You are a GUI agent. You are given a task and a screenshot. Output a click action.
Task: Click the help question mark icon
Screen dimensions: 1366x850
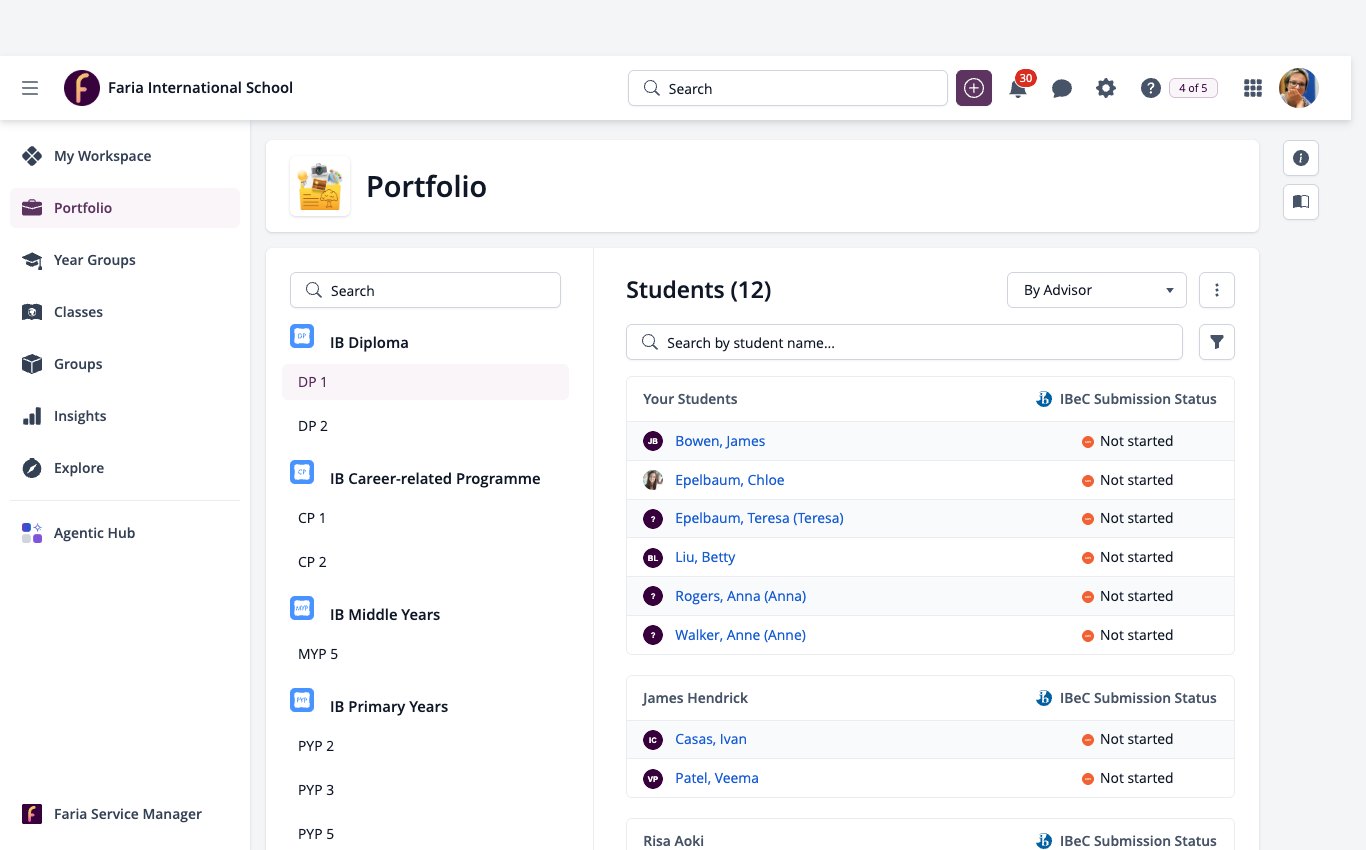click(1150, 88)
